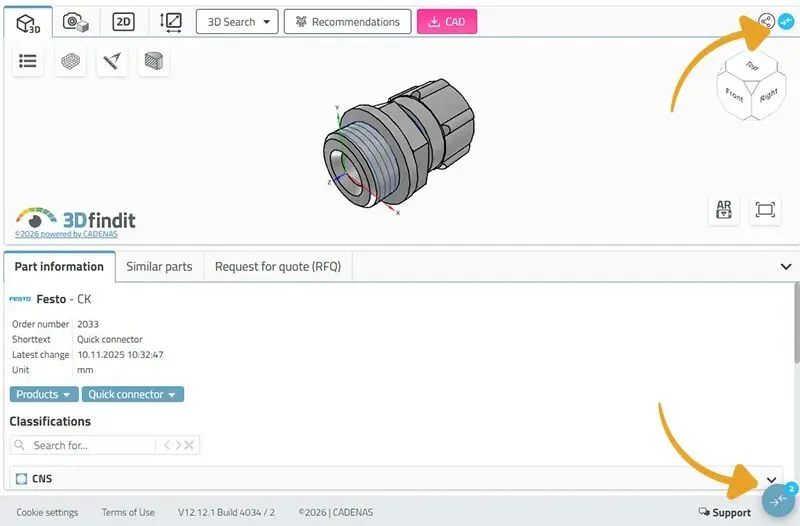Open the dimensions measurement view
The height and width of the screenshot is (526, 800).
click(170, 22)
